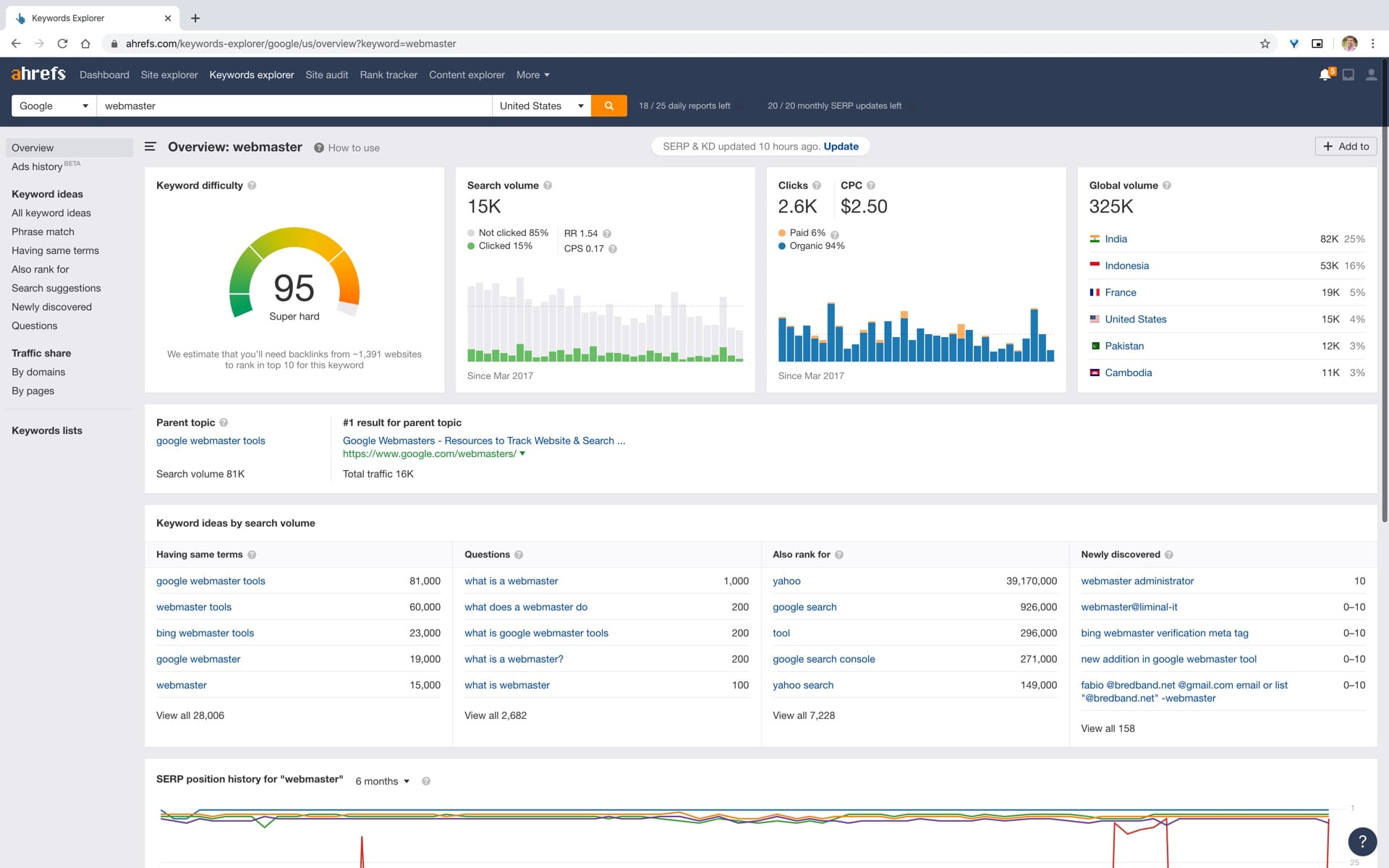Click the orange search magnifying glass button

[x=609, y=106]
